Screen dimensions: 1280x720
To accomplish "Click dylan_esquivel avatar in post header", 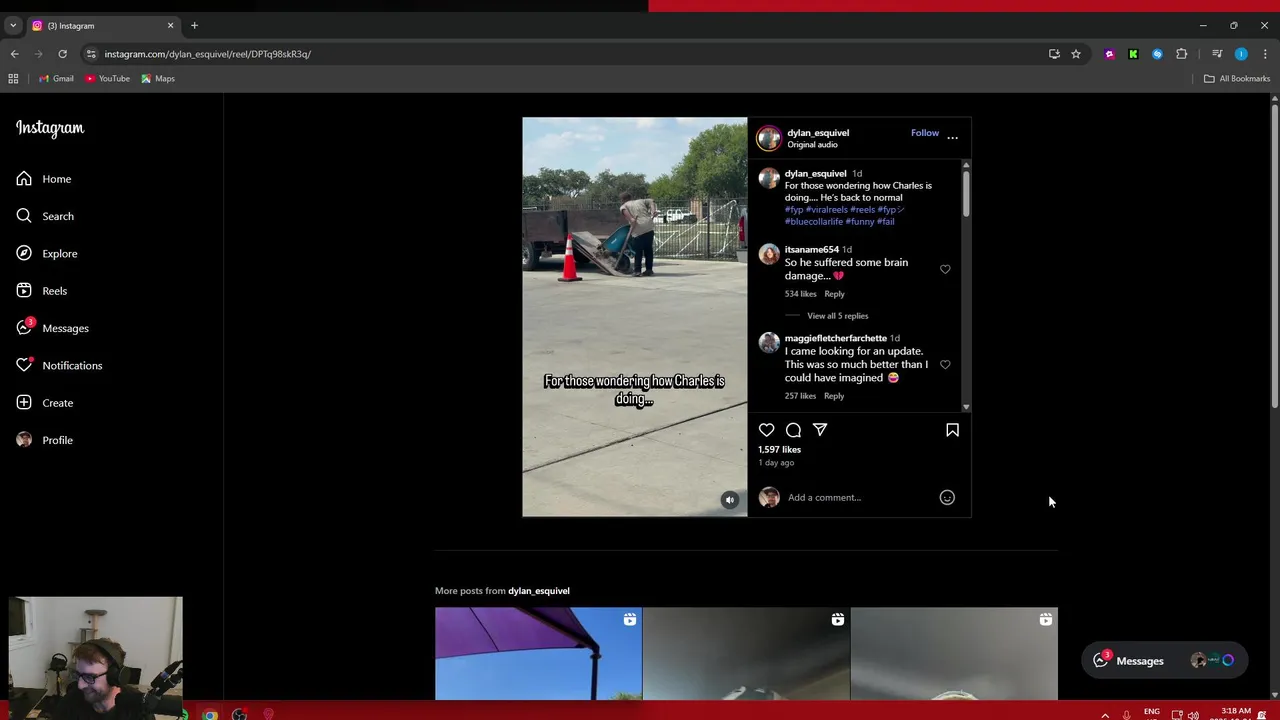I will (769, 138).
